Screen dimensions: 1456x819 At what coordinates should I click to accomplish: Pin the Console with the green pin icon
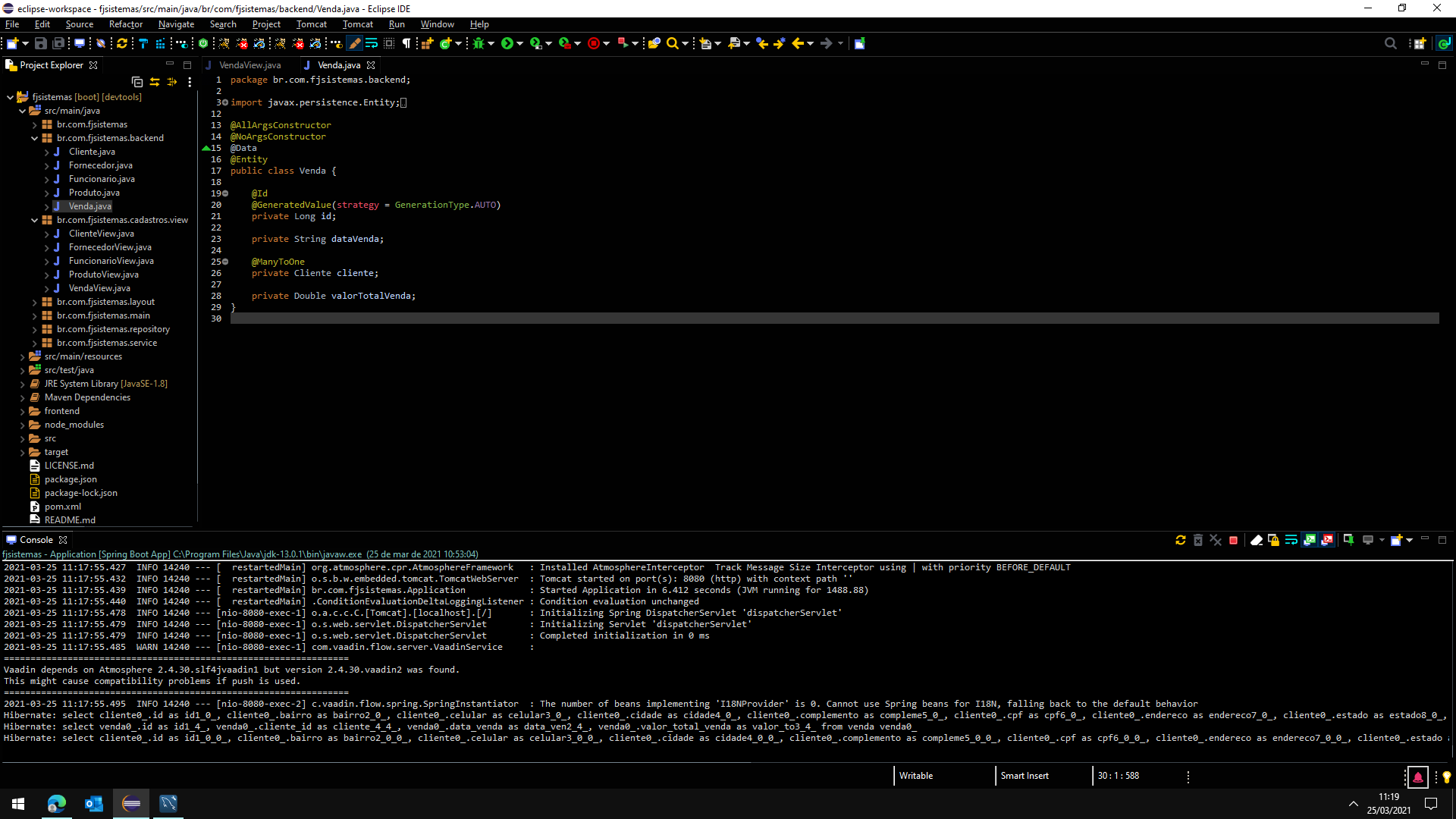(x=1349, y=540)
